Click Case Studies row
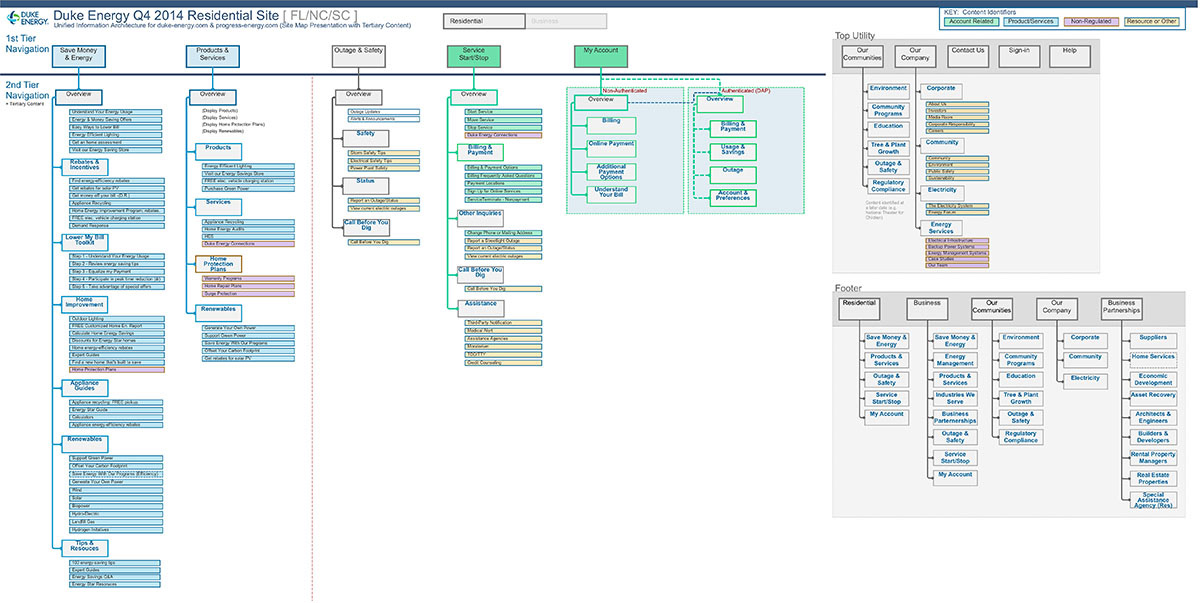 click(957, 259)
